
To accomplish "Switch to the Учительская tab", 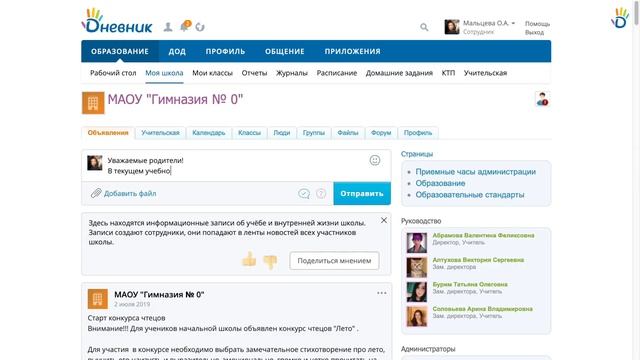I will [x=160, y=133].
